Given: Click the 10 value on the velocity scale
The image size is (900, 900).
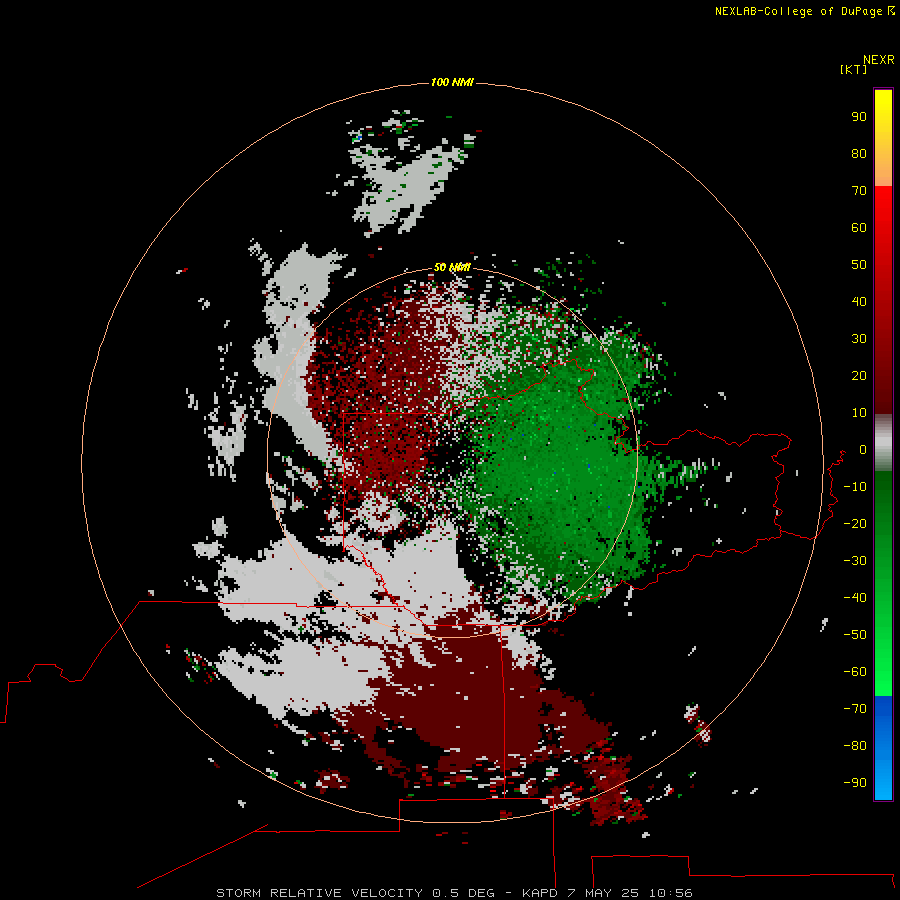Looking at the screenshot, I should (859, 413).
